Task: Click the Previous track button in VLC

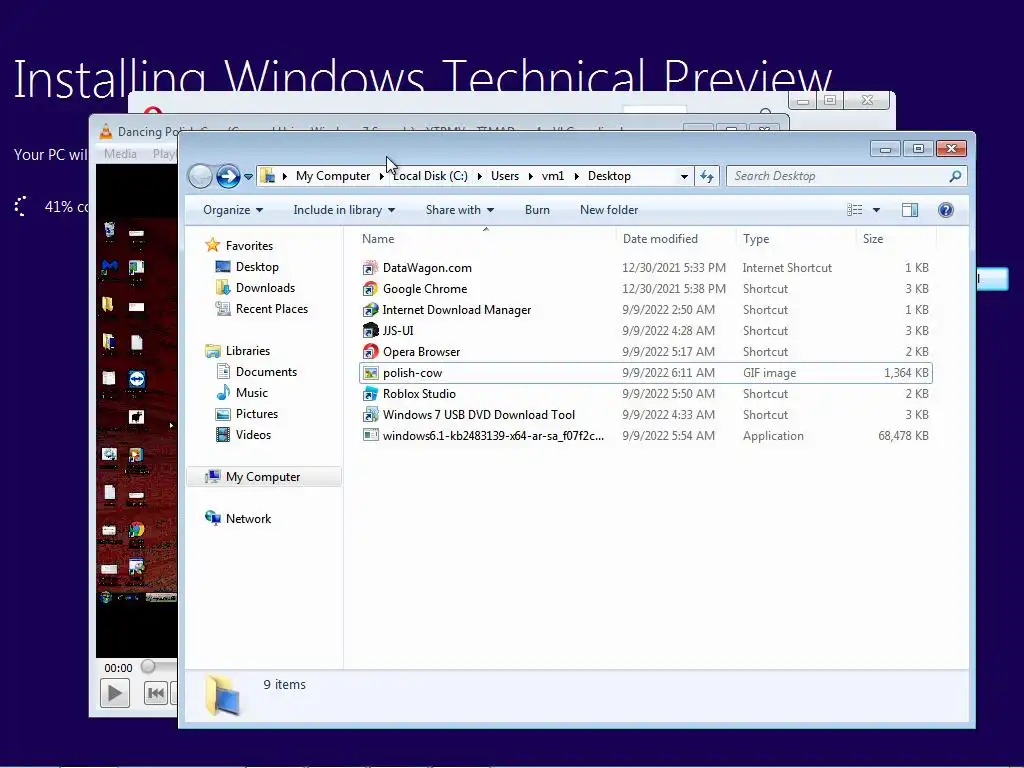Action: pos(155,693)
